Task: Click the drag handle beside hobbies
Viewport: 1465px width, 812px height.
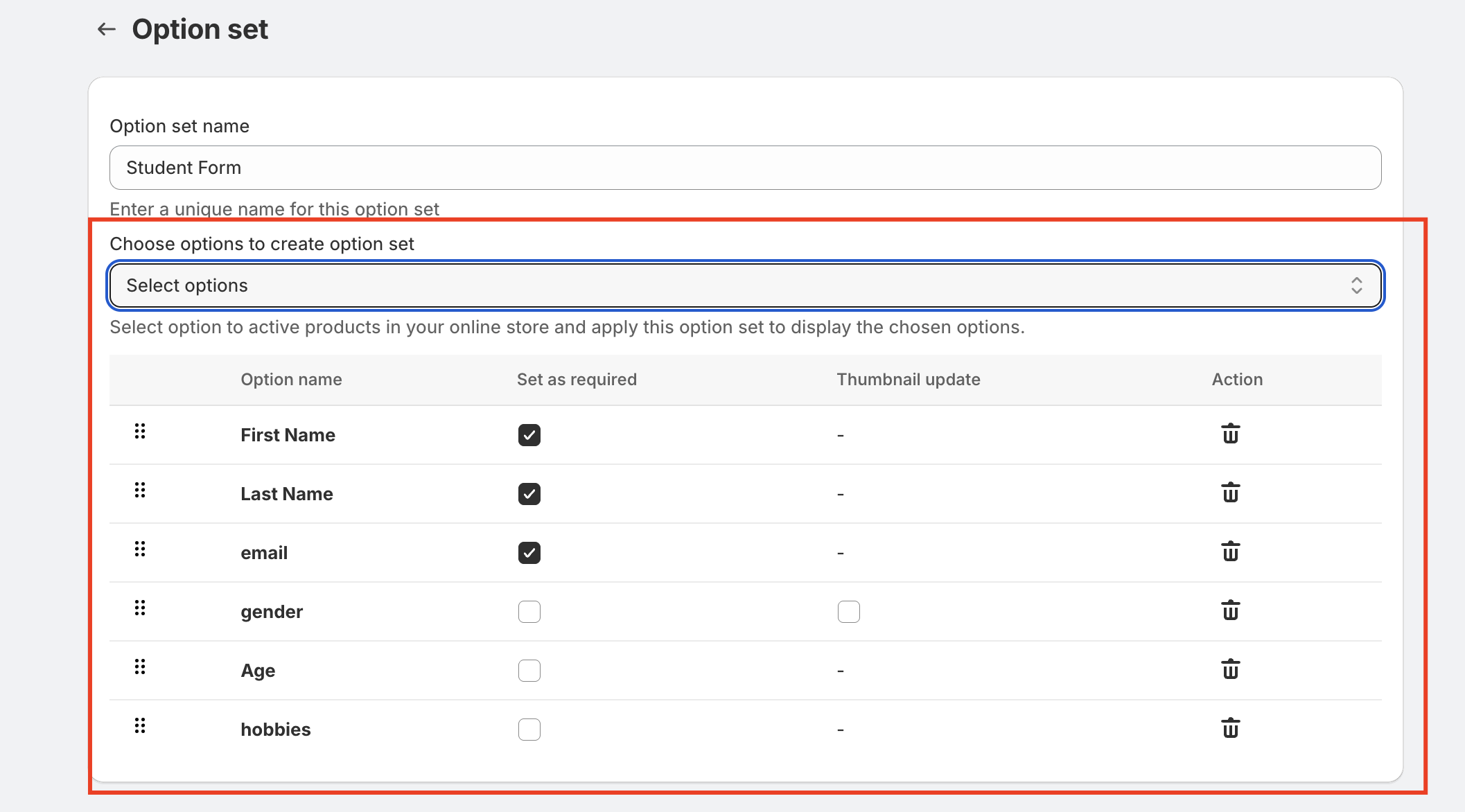Action: (x=140, y=726)
